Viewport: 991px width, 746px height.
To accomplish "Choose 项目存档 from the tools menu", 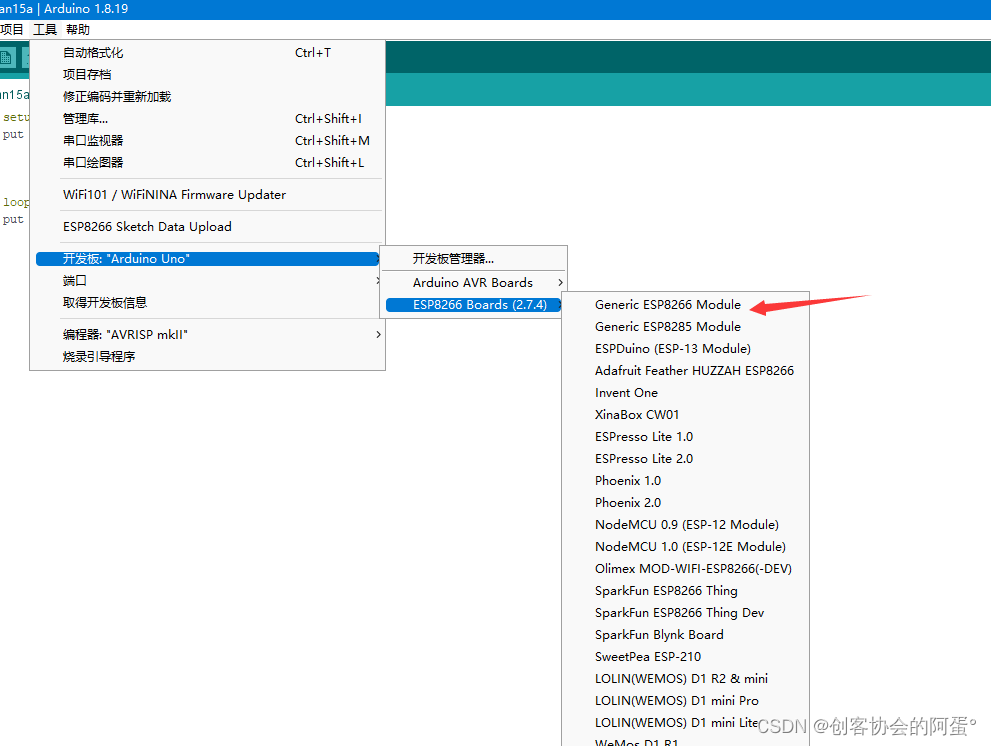I will click(207, 75).
